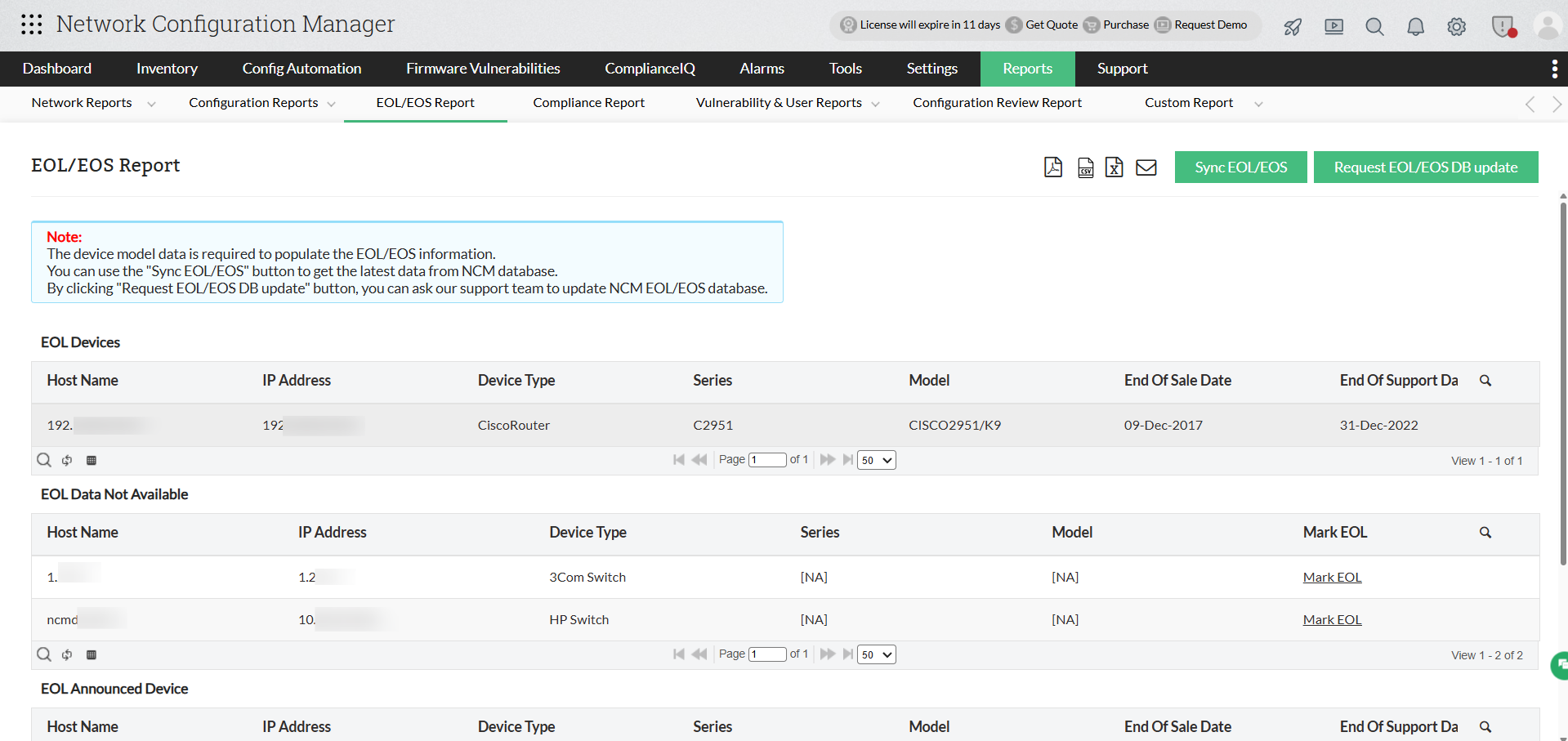Open search in EOL Devices table footer

click(x=44, y=460)
